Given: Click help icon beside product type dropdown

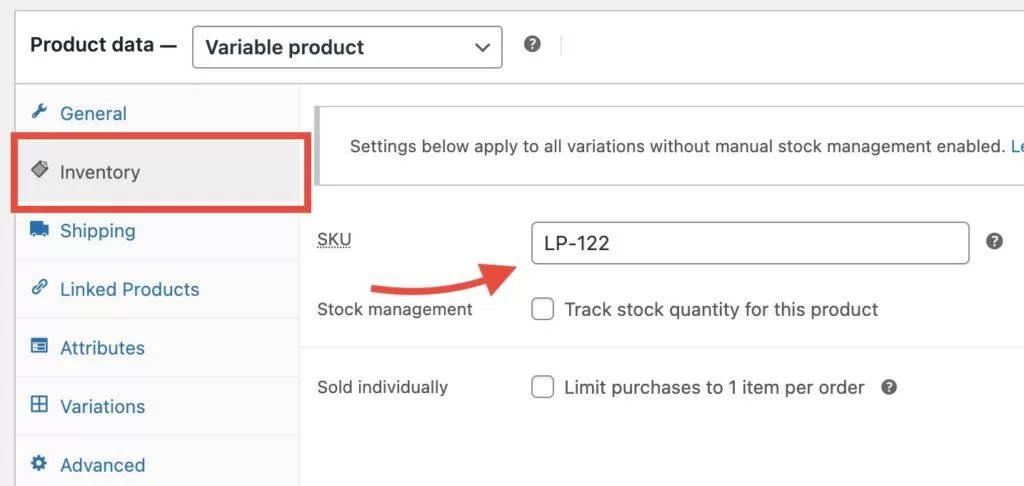Looking at the screenshot, I should click(533, 45).
